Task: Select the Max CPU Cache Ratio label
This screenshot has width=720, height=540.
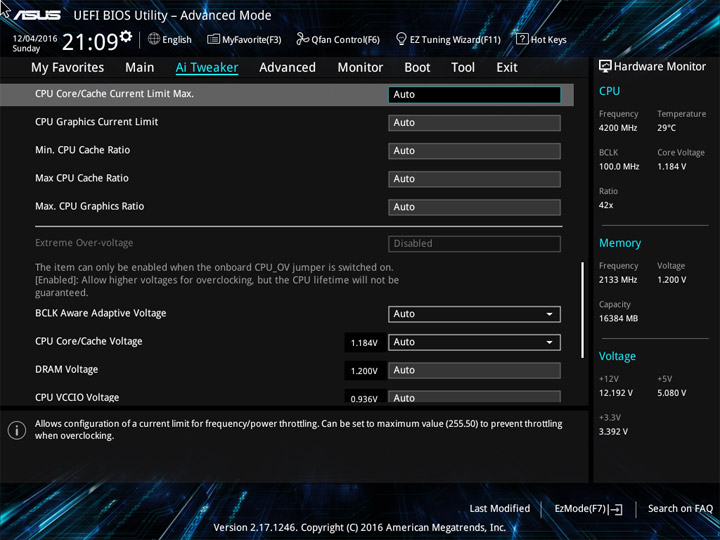Action: point(82,178)
